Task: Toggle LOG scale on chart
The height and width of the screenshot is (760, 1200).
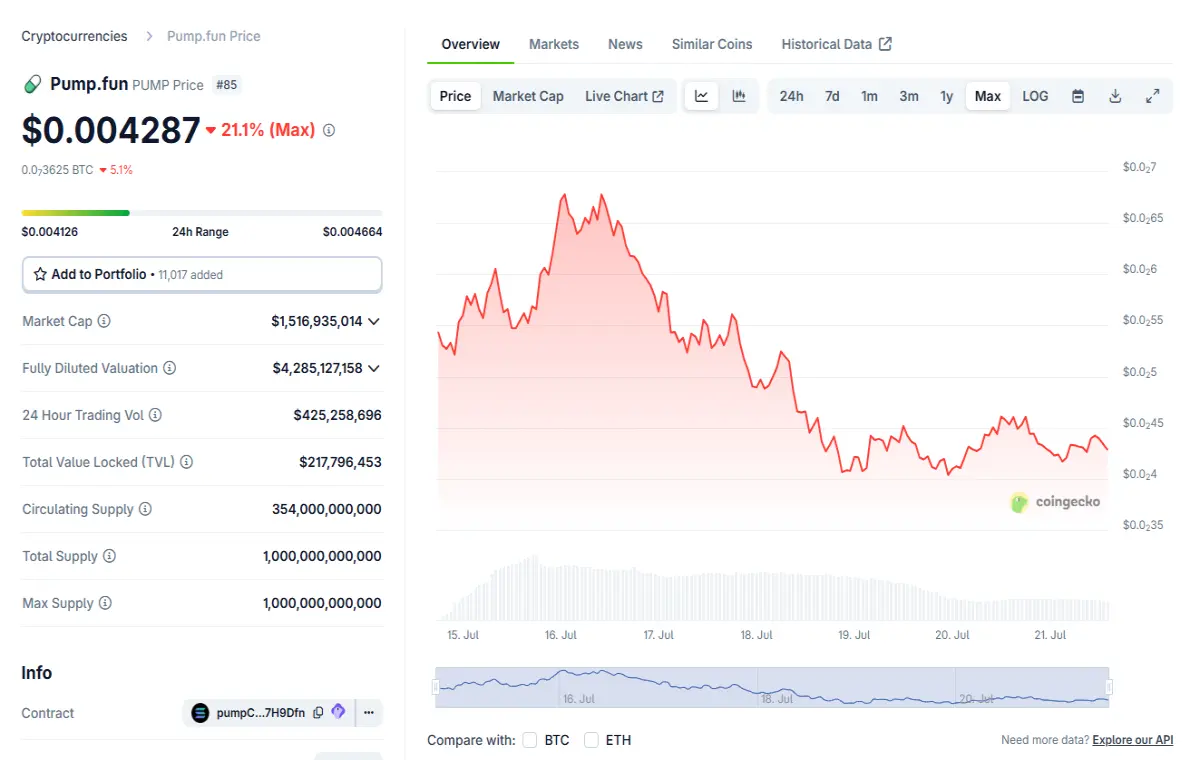Action: (1035, 96)
